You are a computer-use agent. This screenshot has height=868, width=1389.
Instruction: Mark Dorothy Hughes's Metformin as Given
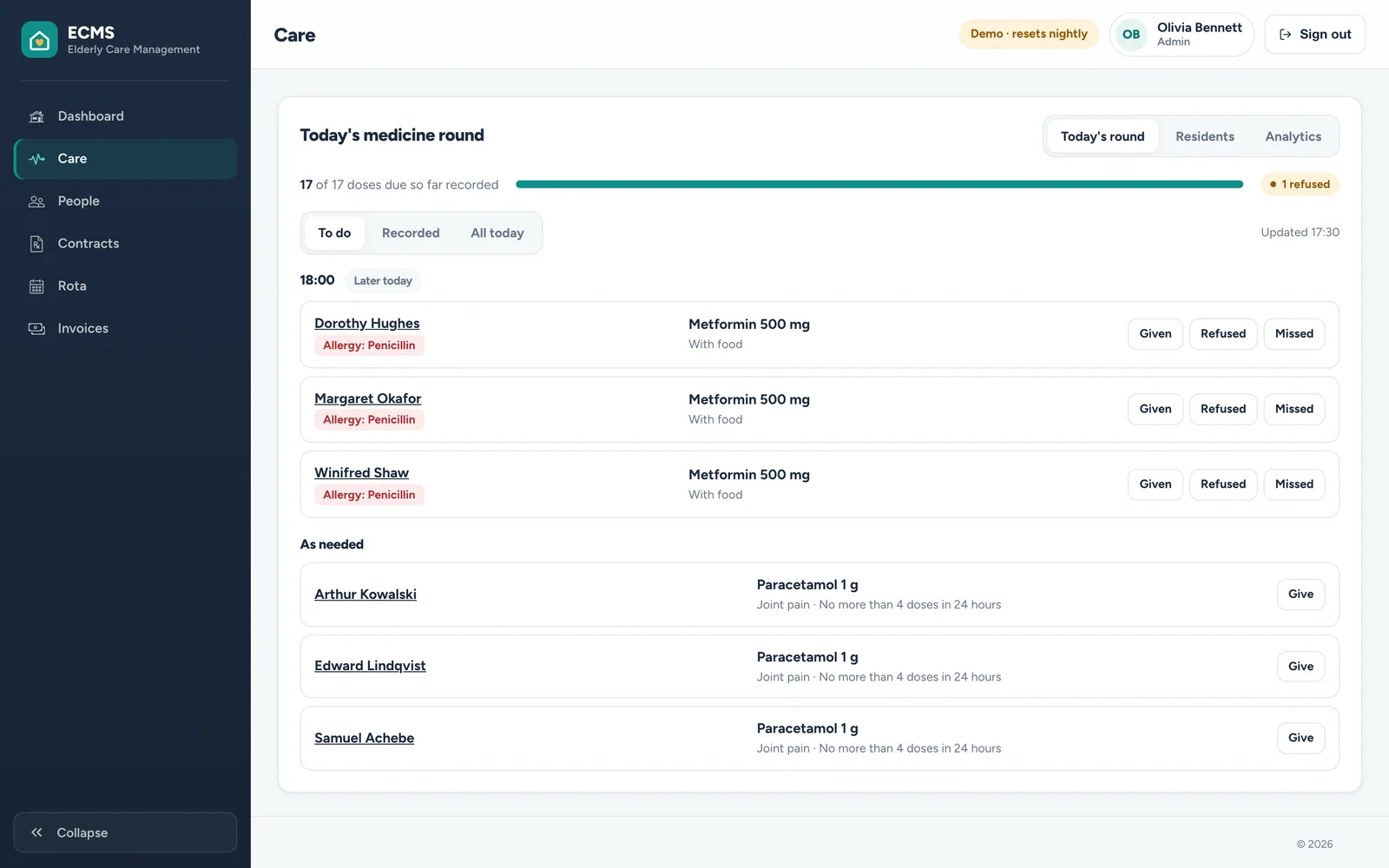click(x=1155, y=334)
